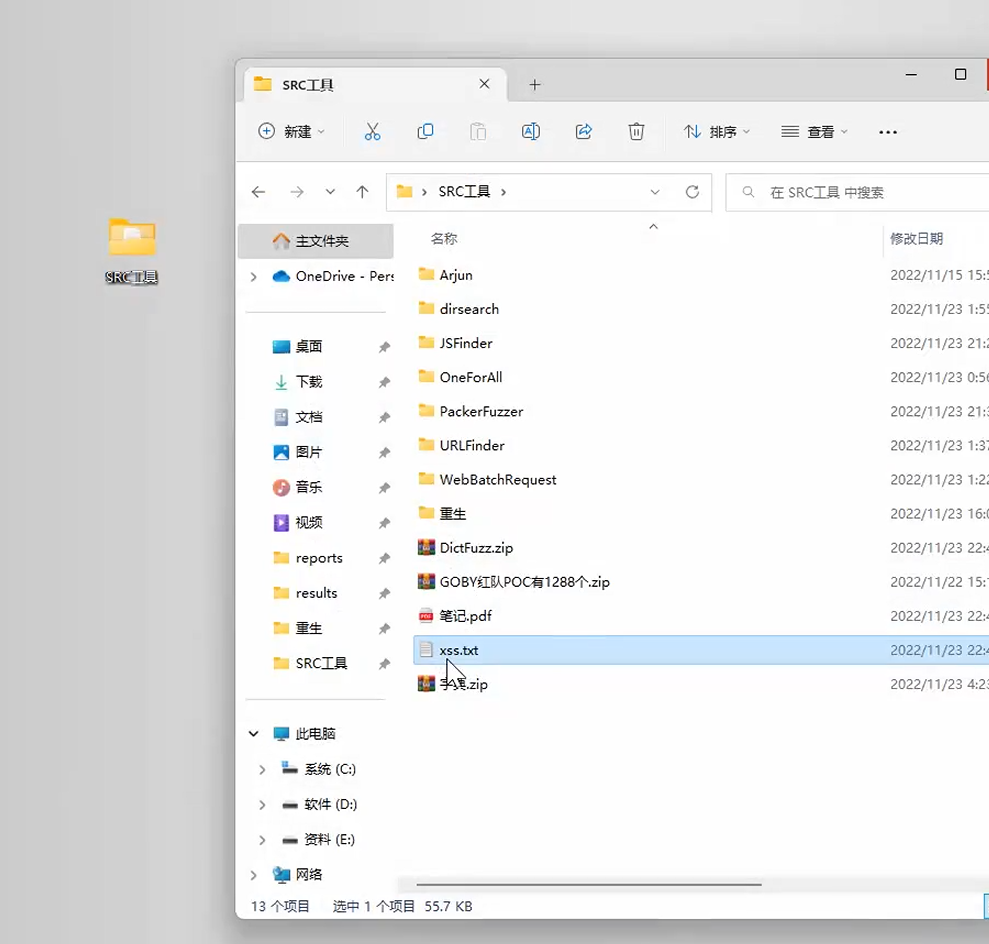Select the GOBY红队POC有1288个.zip archive
989x944 pixels.
coord(513,581)
